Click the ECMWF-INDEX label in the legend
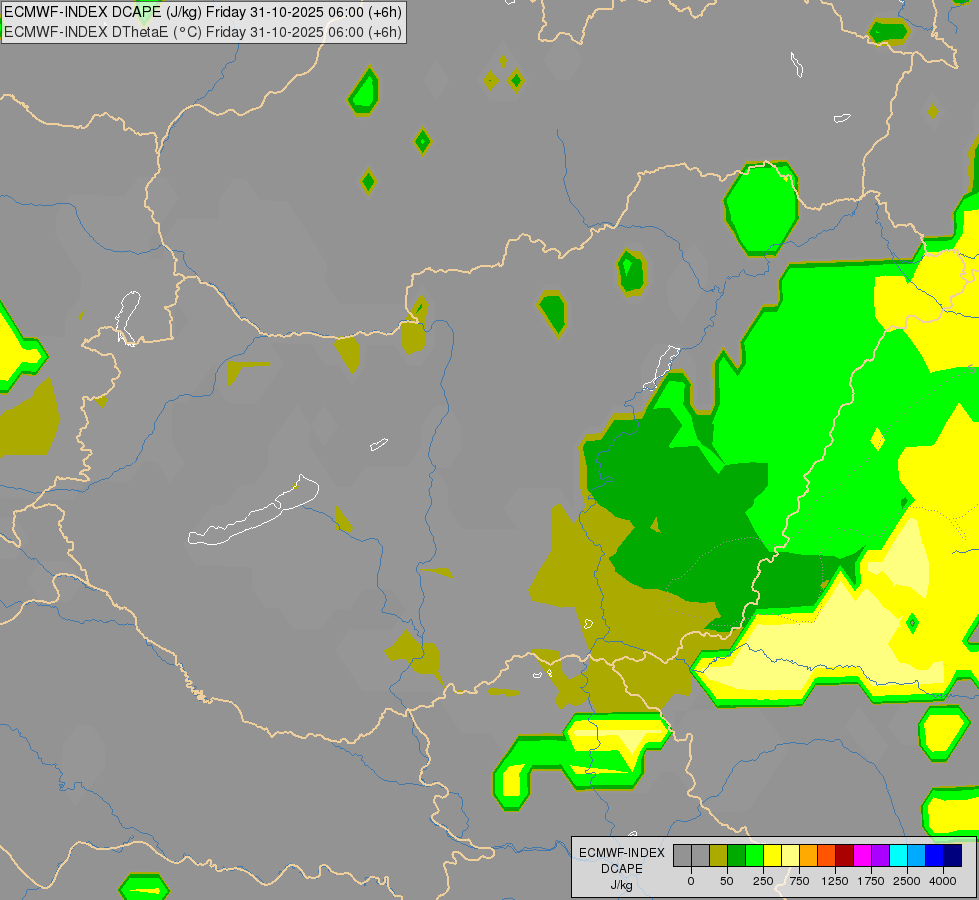979x900 pixels. 622,853
